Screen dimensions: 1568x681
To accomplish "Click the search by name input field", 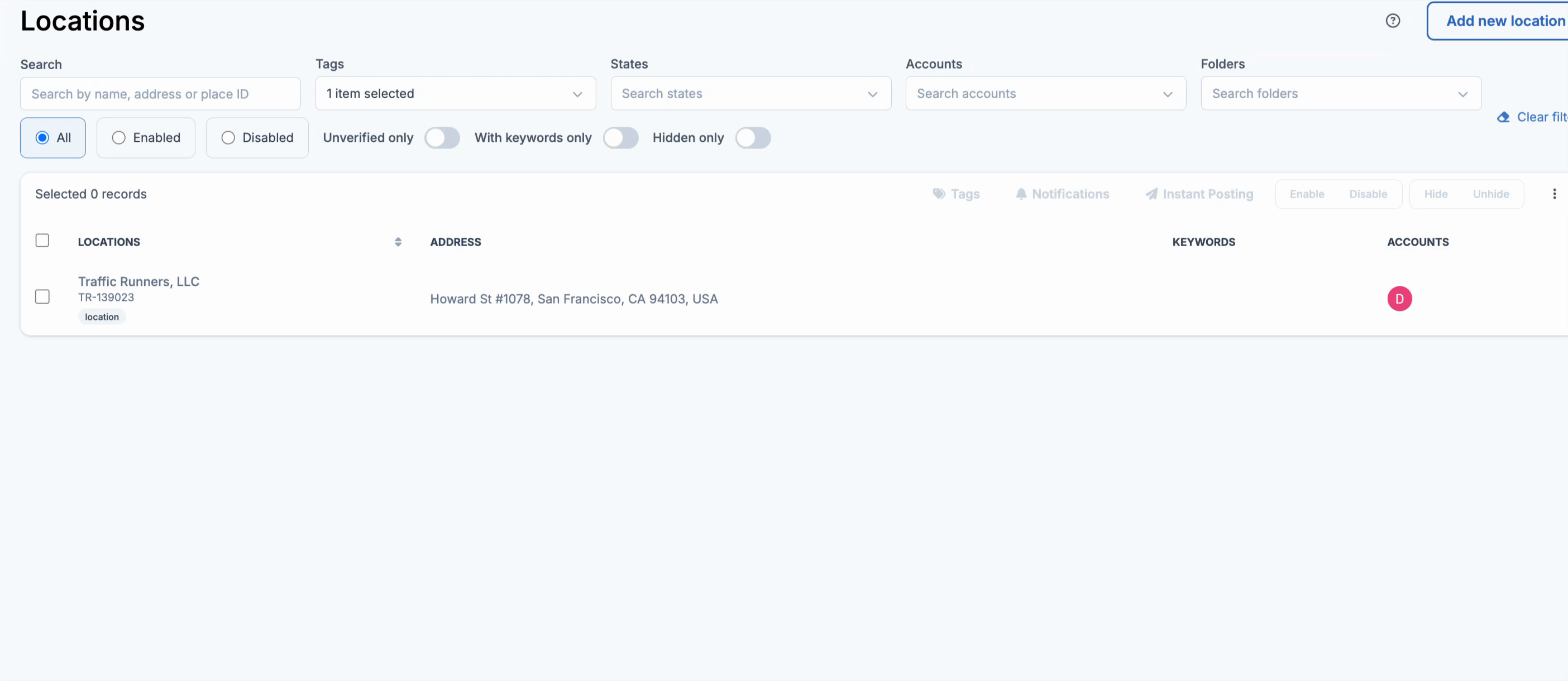I will coord(160,94).
